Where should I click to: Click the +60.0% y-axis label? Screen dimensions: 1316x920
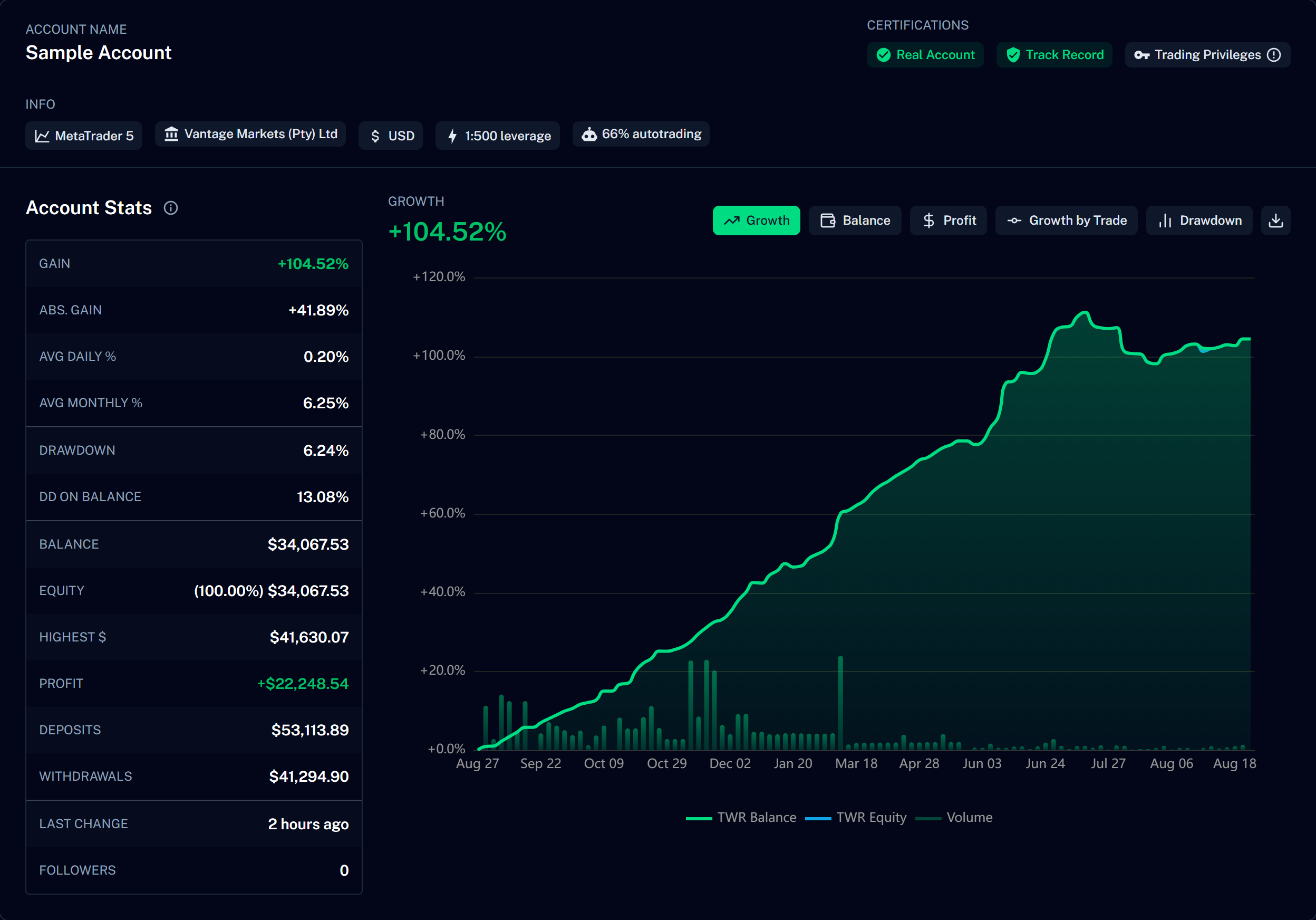[x=442, y=513]
